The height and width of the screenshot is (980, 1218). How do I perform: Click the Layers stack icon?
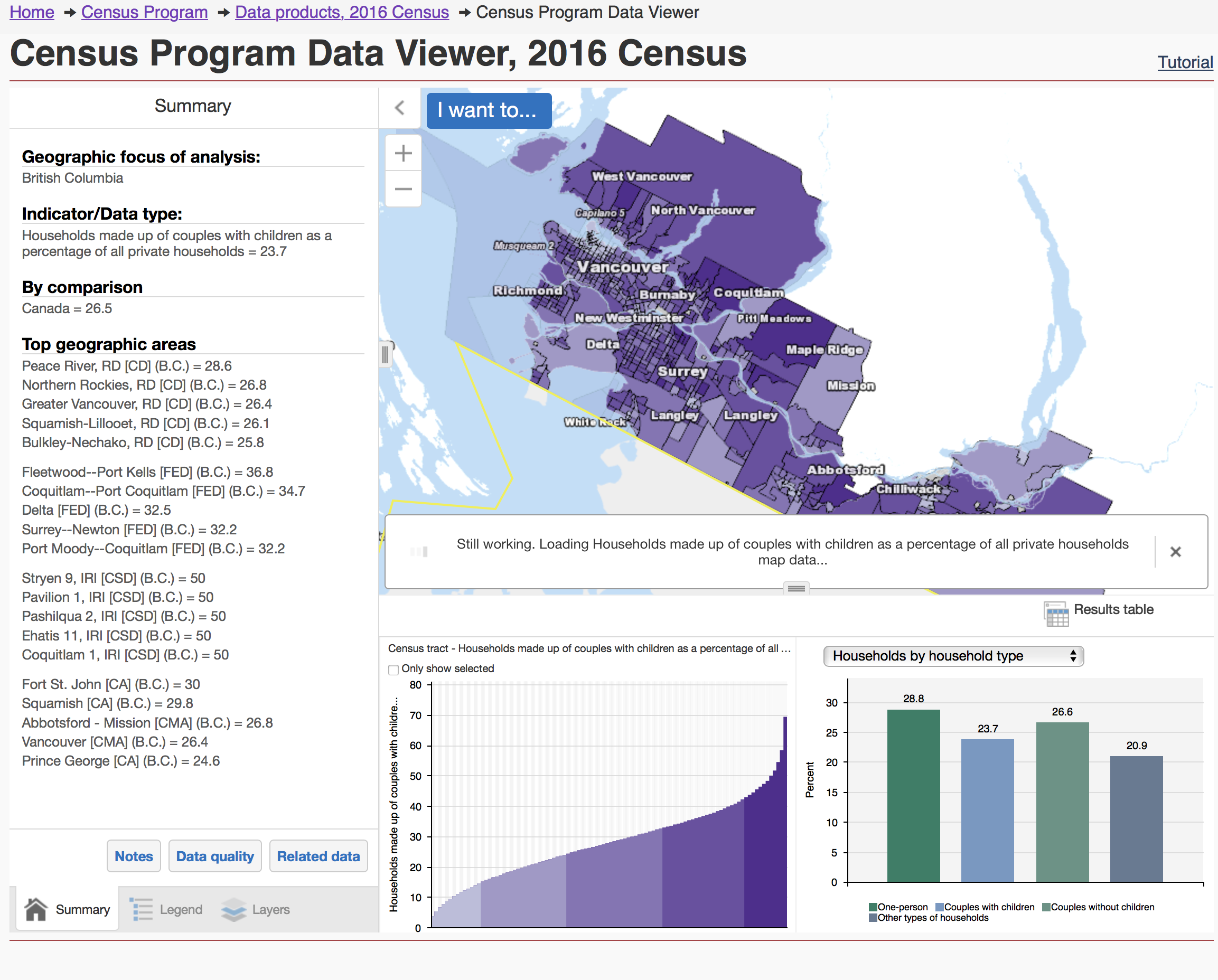pos(233,909)
